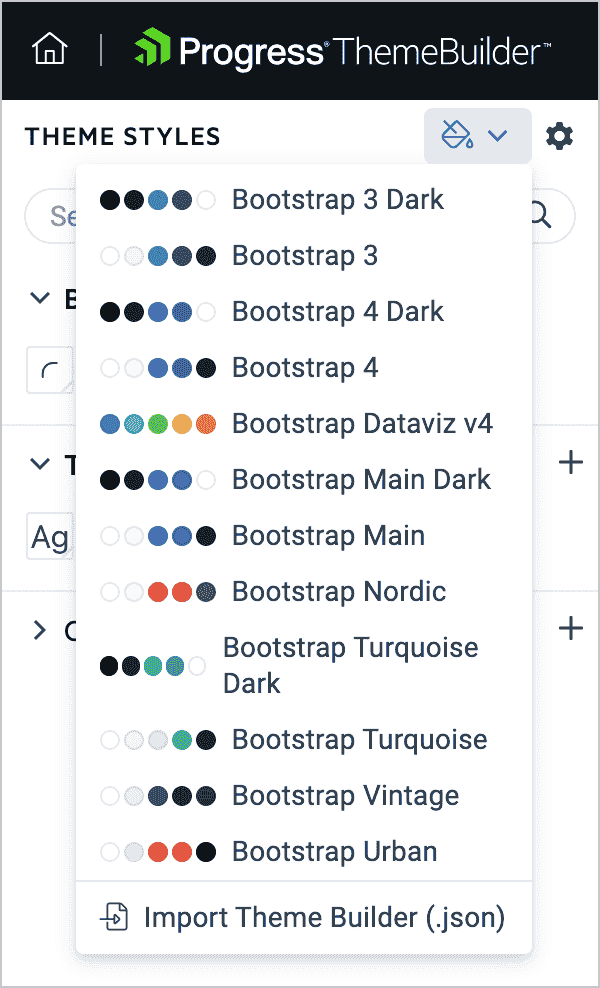The image size is (600, 988).
Task: Select Import Theme Builder (.json)
Action: 304,918
